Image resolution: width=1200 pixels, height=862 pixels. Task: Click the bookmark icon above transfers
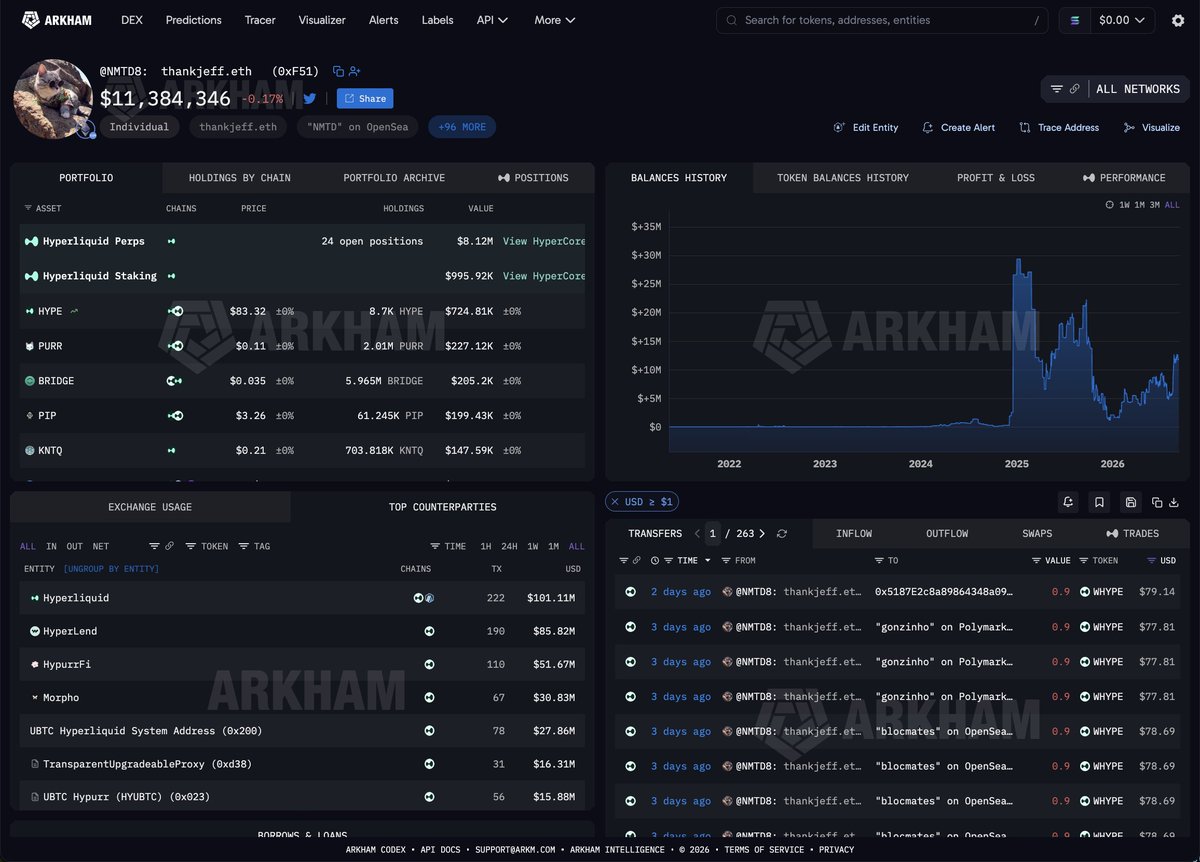[x=1099, y=502]
